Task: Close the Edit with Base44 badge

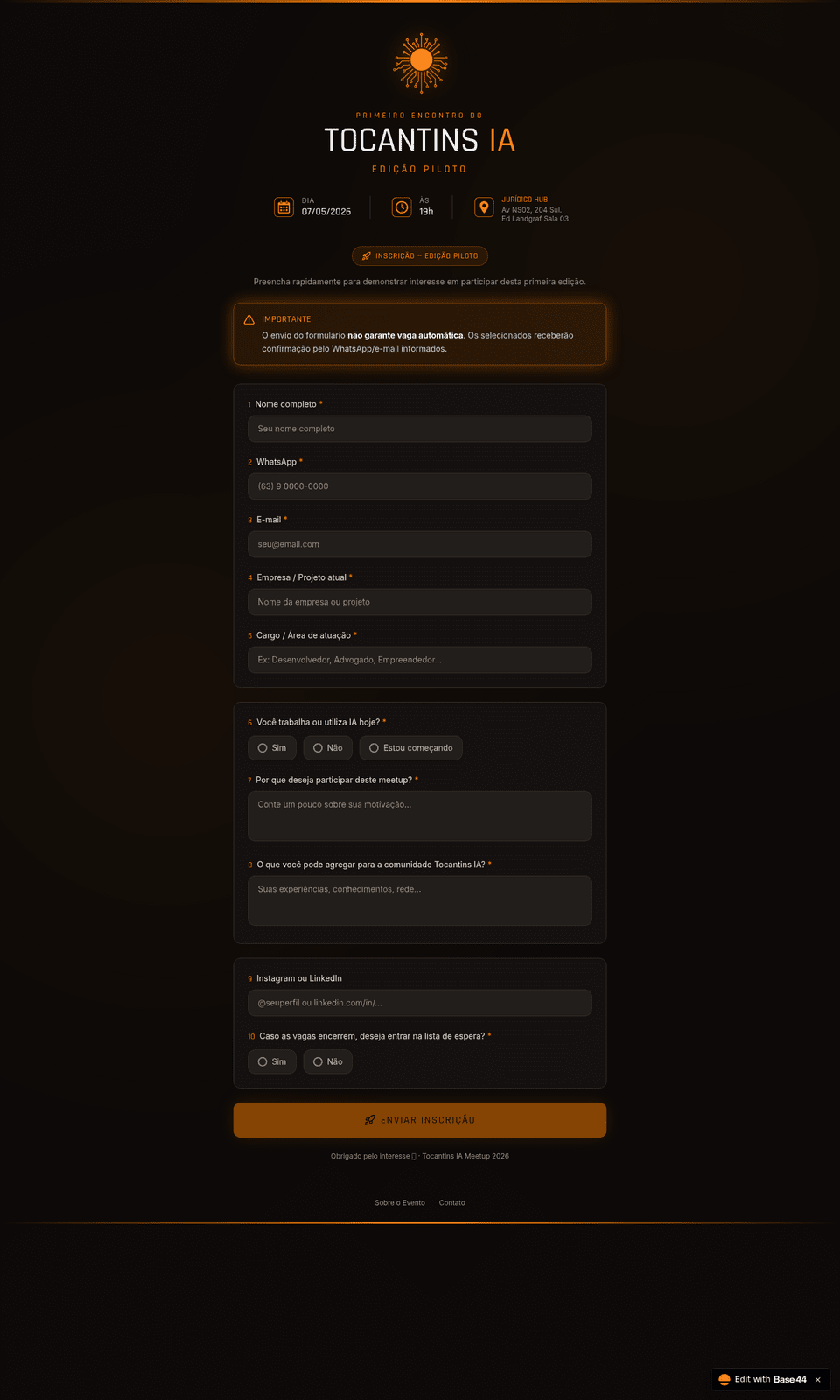Action: 818,1380
